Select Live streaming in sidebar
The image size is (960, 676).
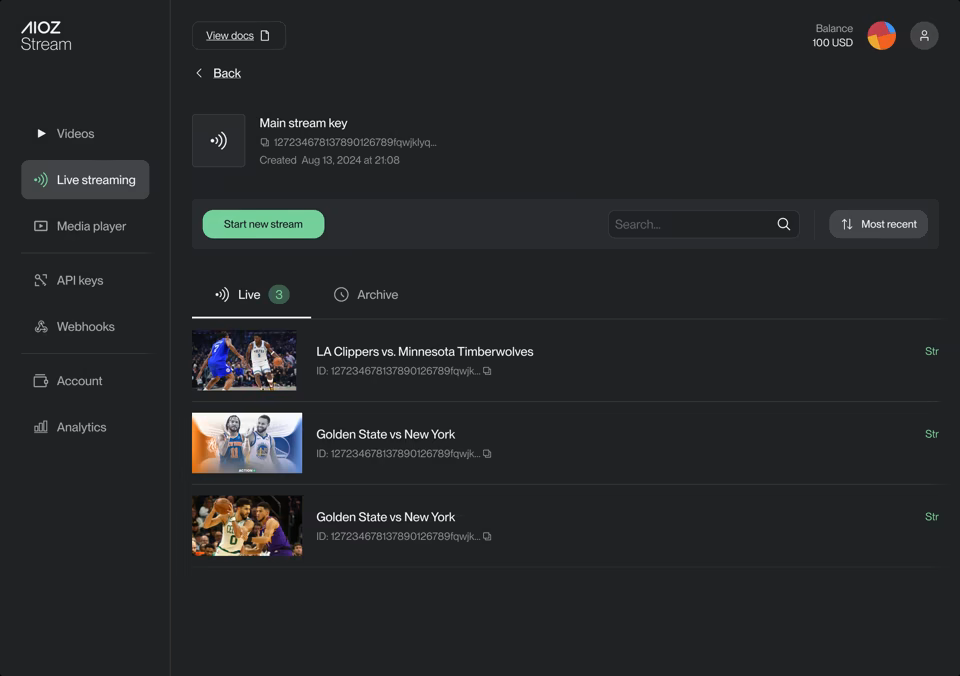tap(84, 180)
